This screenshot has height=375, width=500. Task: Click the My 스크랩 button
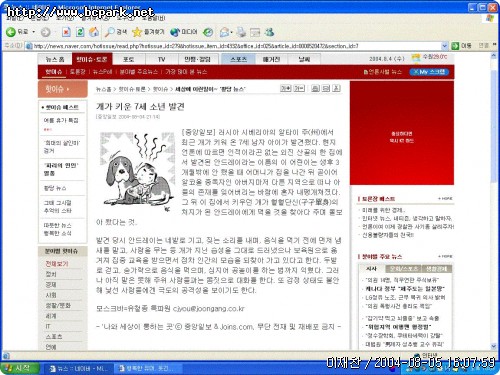[429, 72]
